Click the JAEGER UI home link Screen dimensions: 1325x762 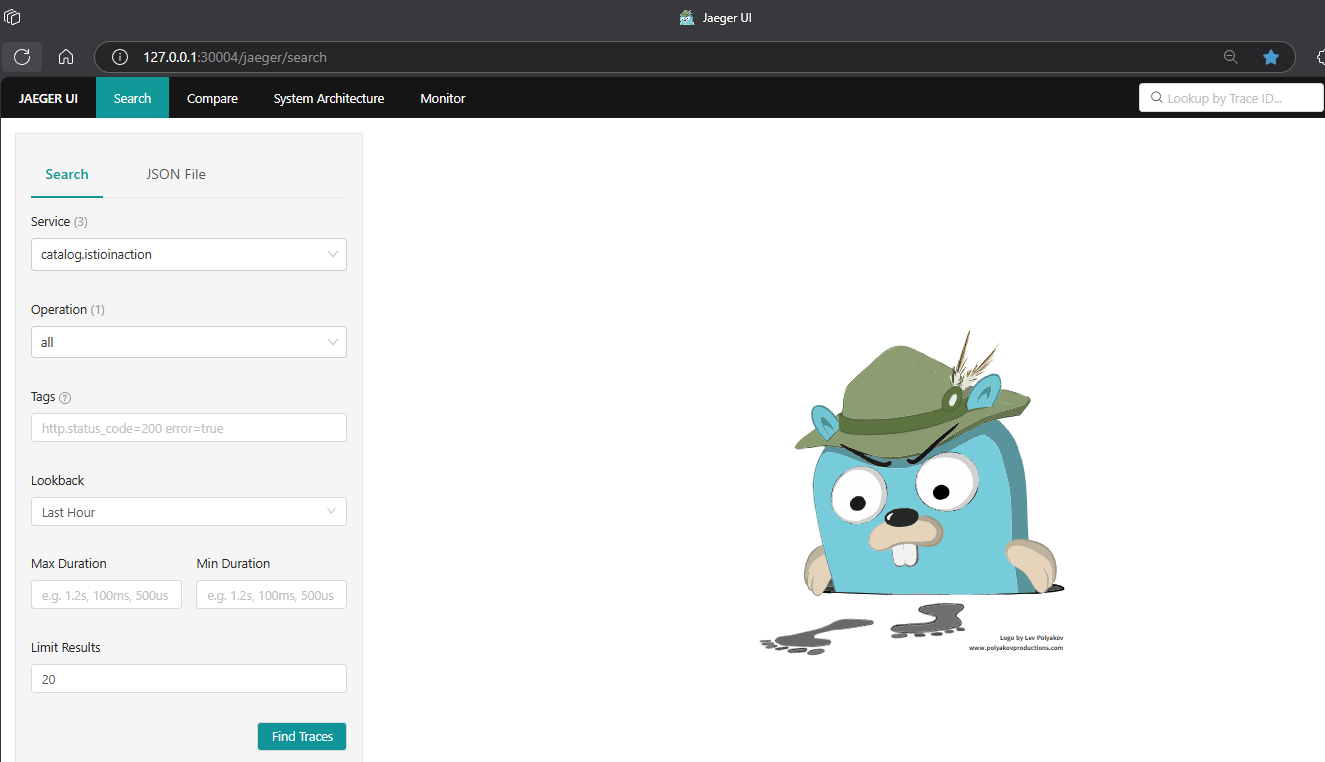(x=48, y=98)
